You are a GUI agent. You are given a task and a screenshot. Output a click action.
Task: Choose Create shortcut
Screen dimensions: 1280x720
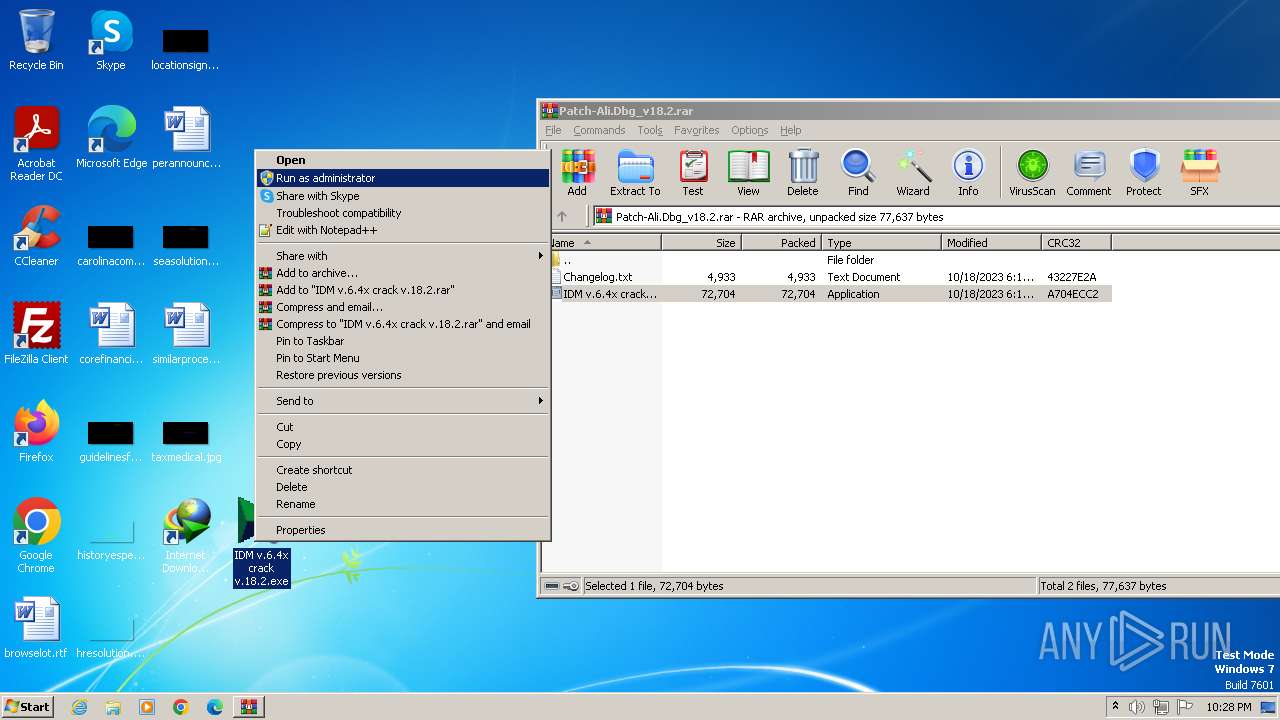(x=403, y=470)
